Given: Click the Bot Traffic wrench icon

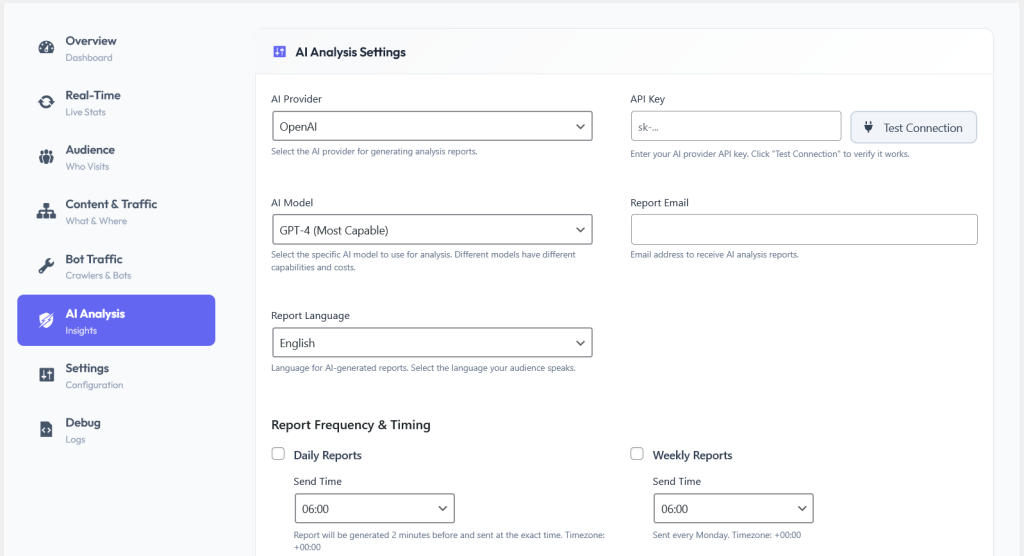Looking at the screenshot, I should click(x=46, y=266).
